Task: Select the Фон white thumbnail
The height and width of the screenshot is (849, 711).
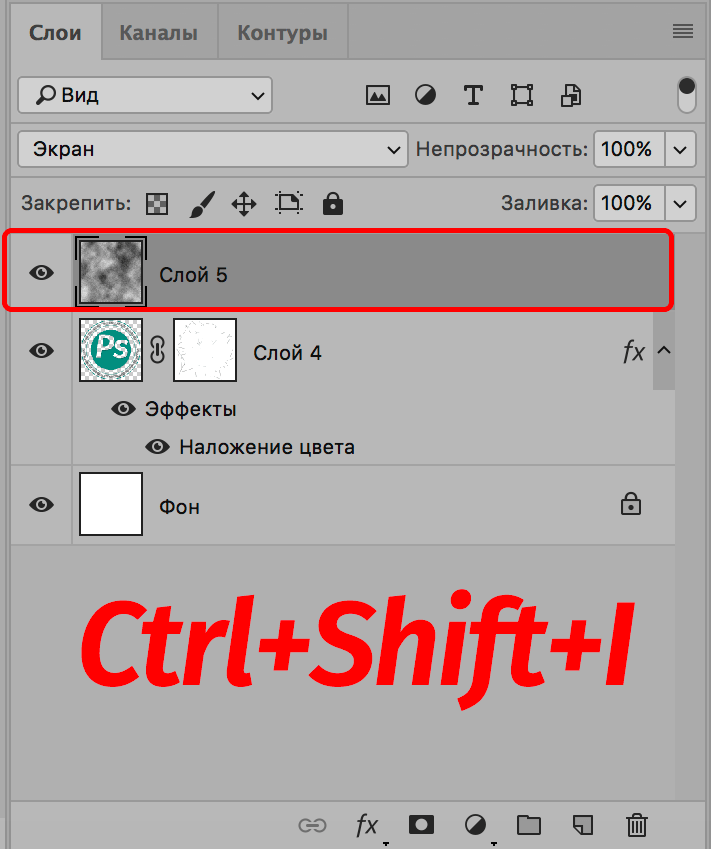Action: 111,504
